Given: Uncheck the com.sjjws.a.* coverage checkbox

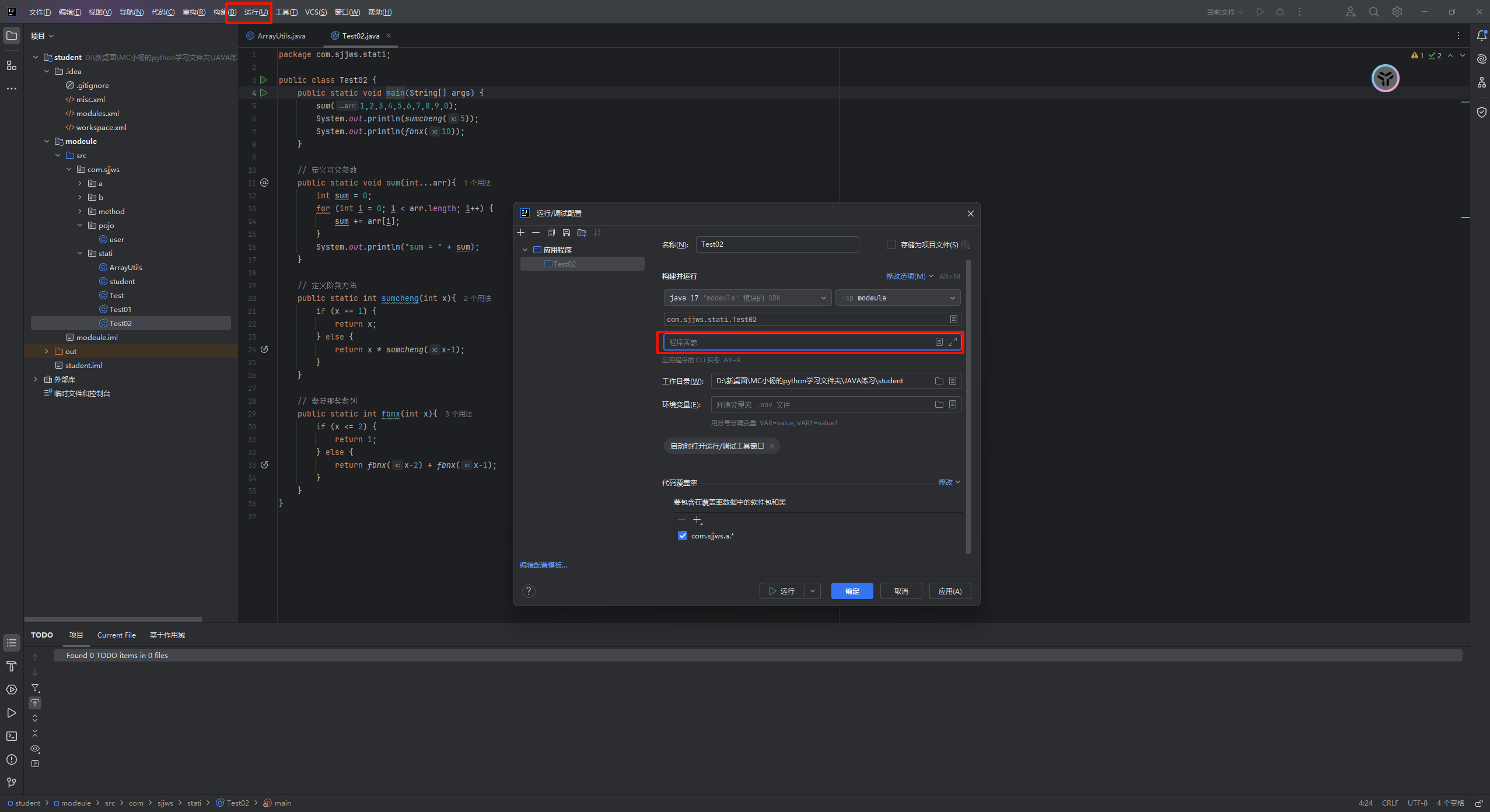Looking at the screenshot, I should 683,535.
